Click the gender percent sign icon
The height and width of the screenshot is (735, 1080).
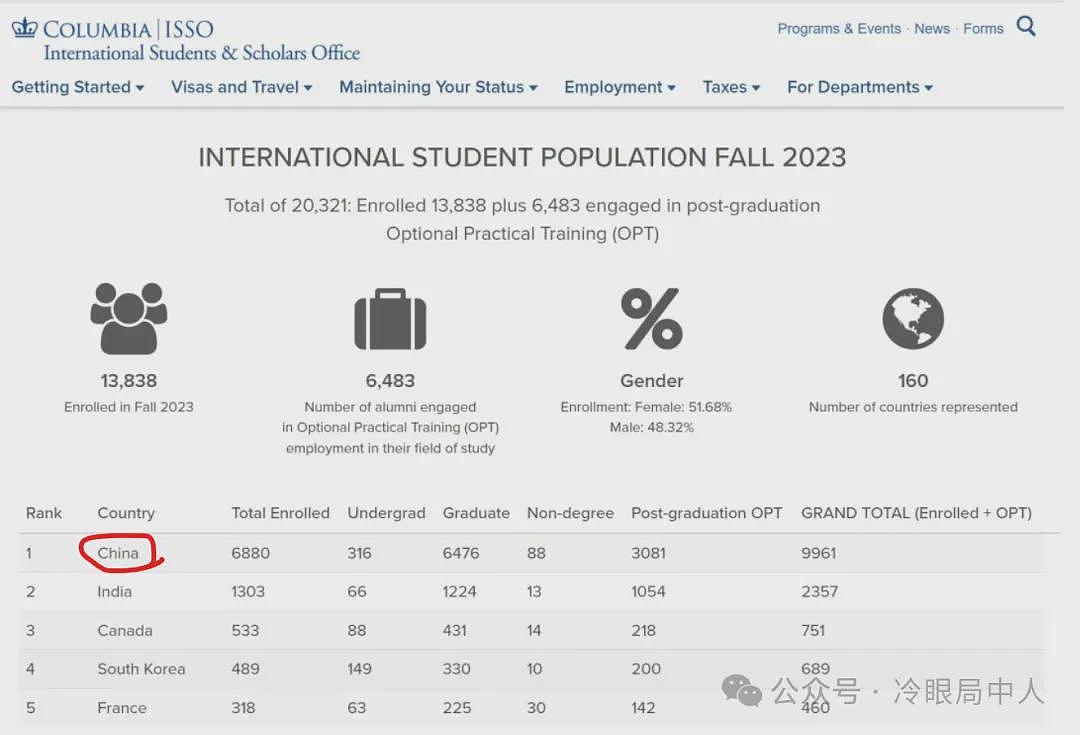pyautogui.click(x=652, y=319)
